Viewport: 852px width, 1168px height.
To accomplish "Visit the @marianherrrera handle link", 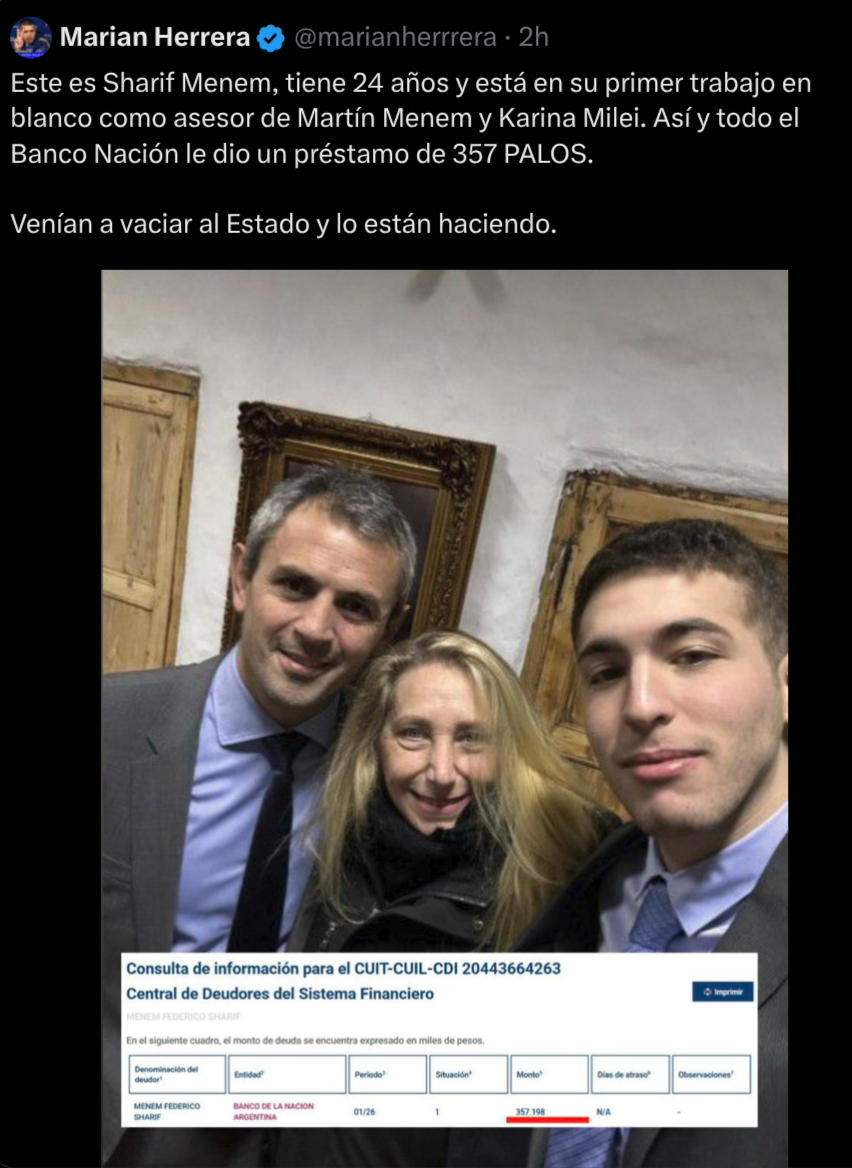I will point(395,37).
